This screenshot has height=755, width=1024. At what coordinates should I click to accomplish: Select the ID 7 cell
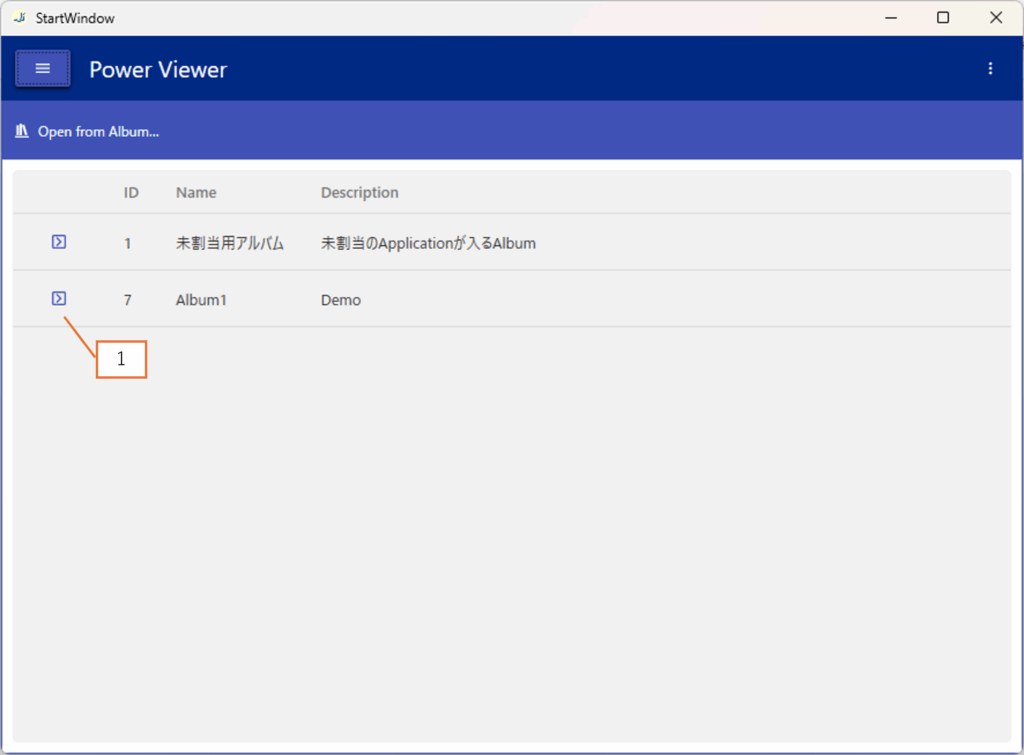click(x=128, y=300)
